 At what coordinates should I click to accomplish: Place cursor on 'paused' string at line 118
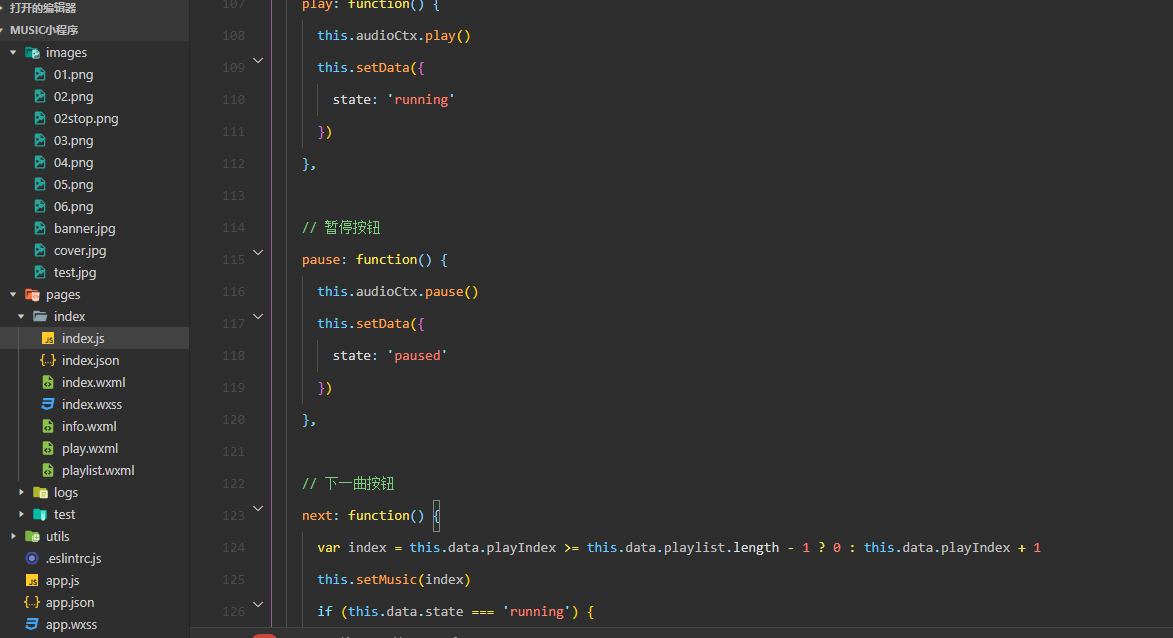coord(417,355)
